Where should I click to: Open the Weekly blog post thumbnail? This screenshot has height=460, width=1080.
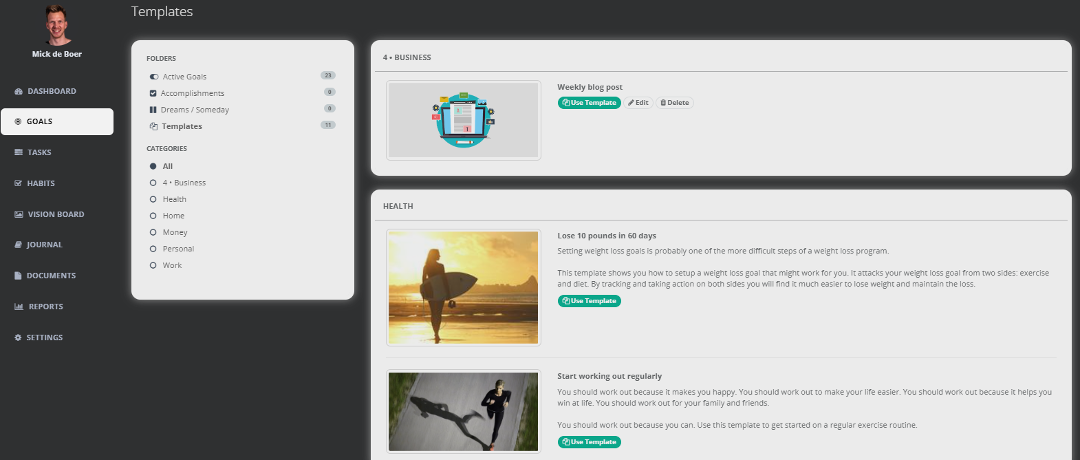tap(464, 121)
